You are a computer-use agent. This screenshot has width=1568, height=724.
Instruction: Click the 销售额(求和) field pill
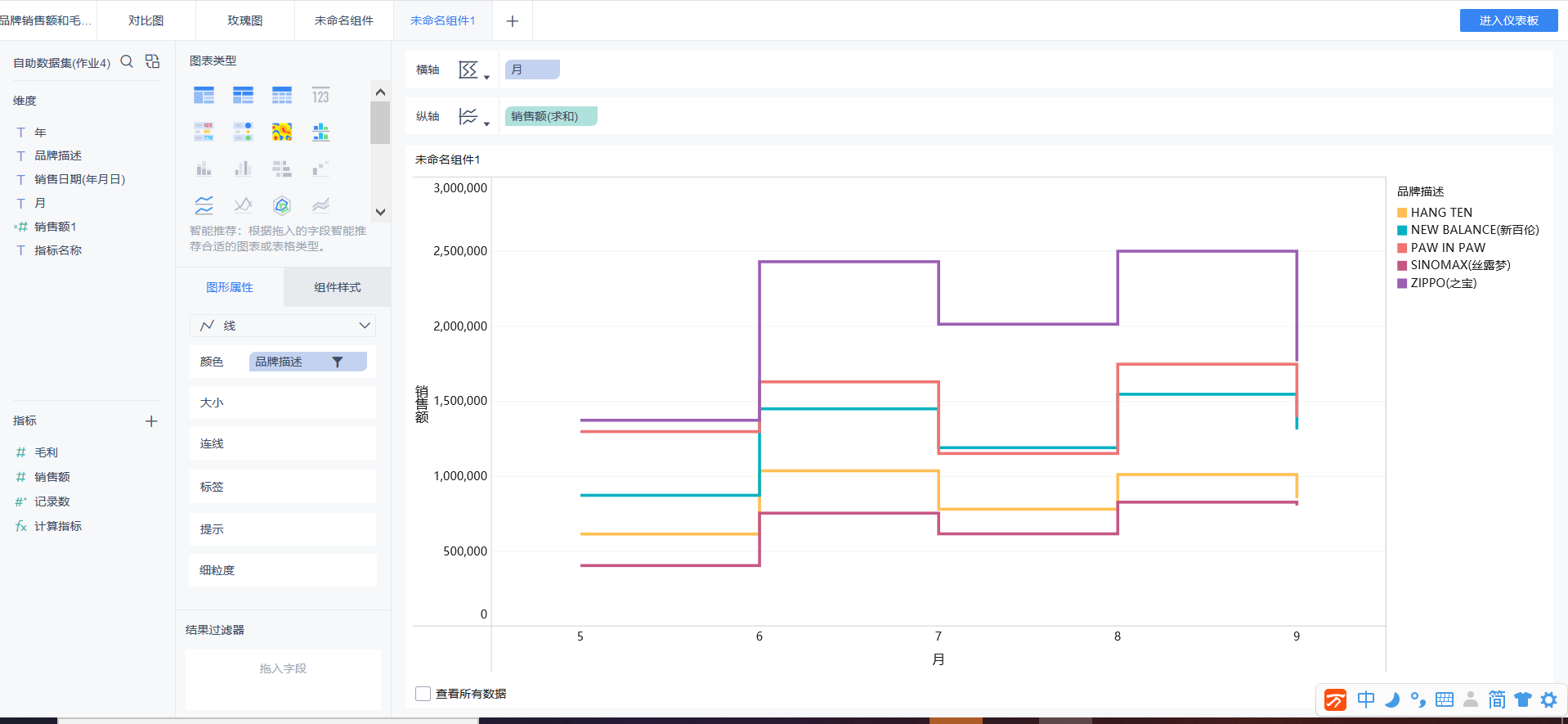coord(550,116)
